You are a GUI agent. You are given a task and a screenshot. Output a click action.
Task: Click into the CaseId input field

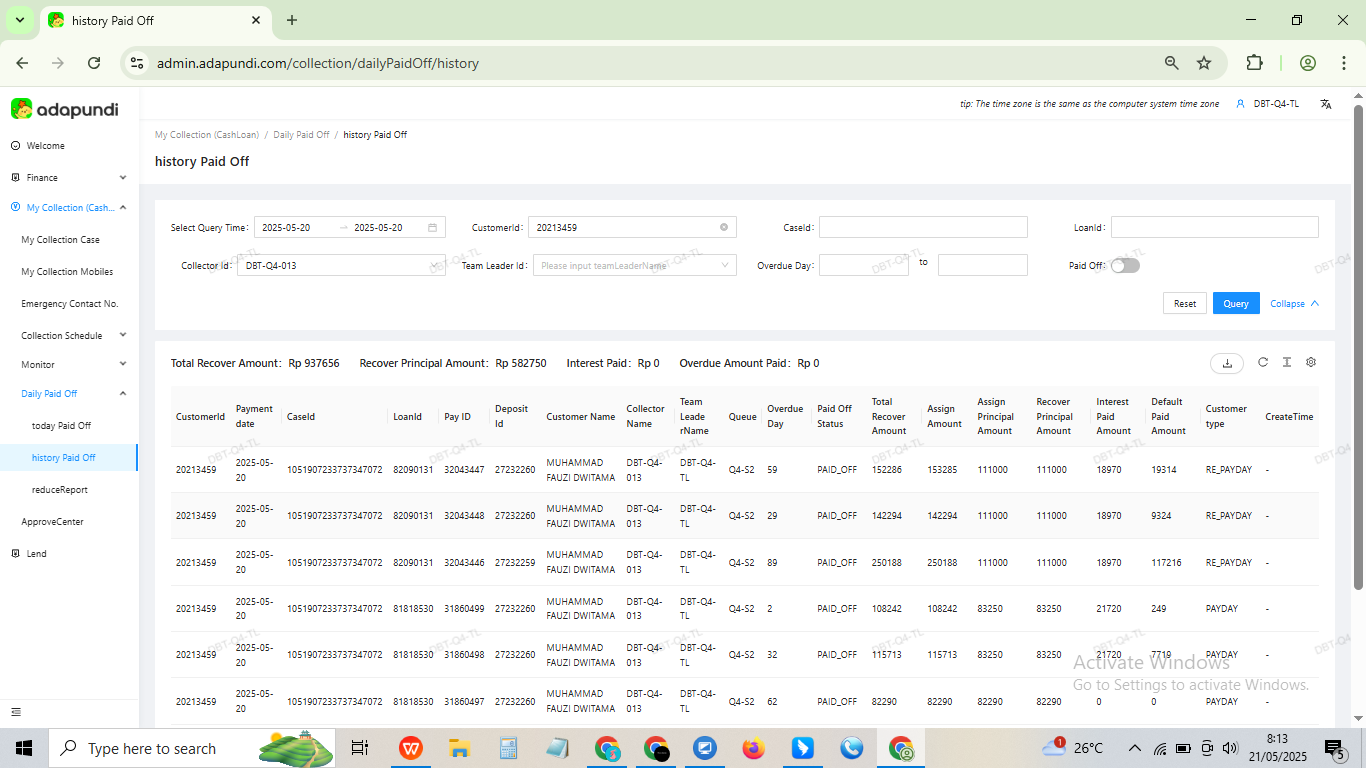tap(923, 227)
